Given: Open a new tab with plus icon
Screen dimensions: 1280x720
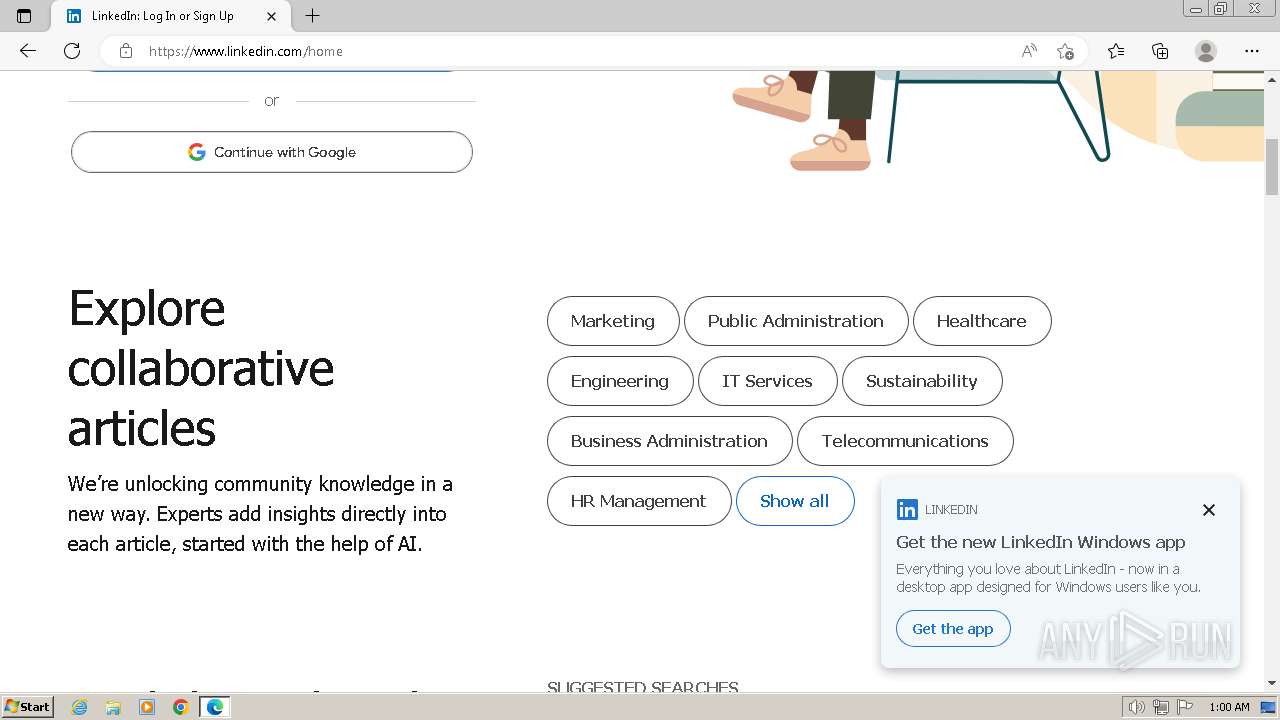Looking at the screenshot, I should click(312, 16).
